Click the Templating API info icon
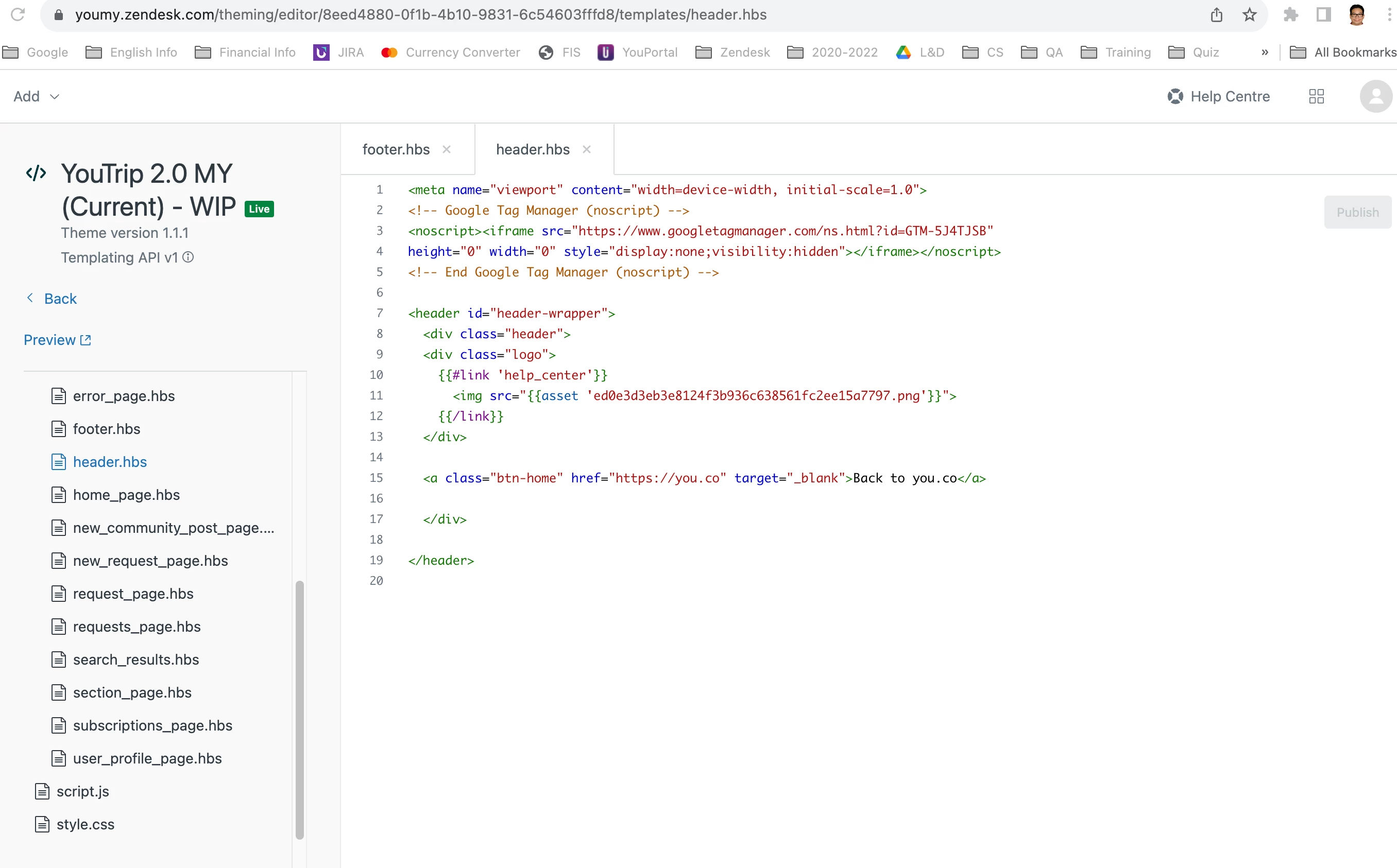Viewport: 1397px width, 868px height. tap(188, 257)
